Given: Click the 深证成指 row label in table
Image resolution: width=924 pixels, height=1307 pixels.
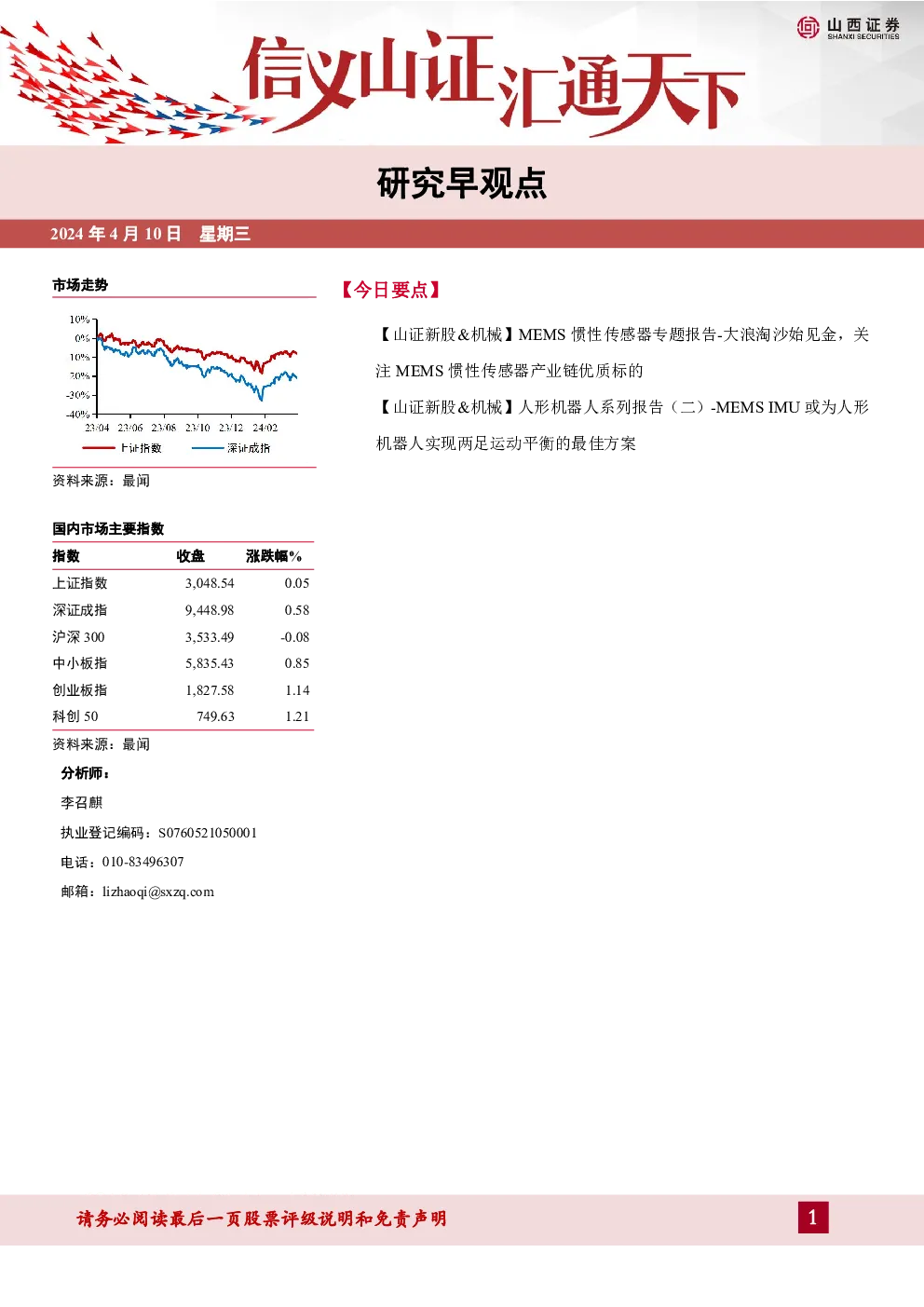Looking at the screenshot, I should (x=80, y=610).
